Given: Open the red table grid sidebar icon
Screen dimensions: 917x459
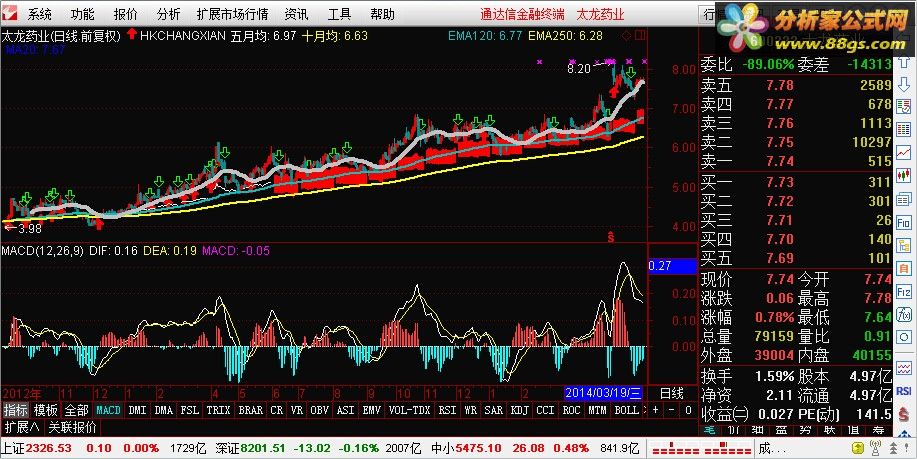Looking at the screenshot, I should coord(904,129).
